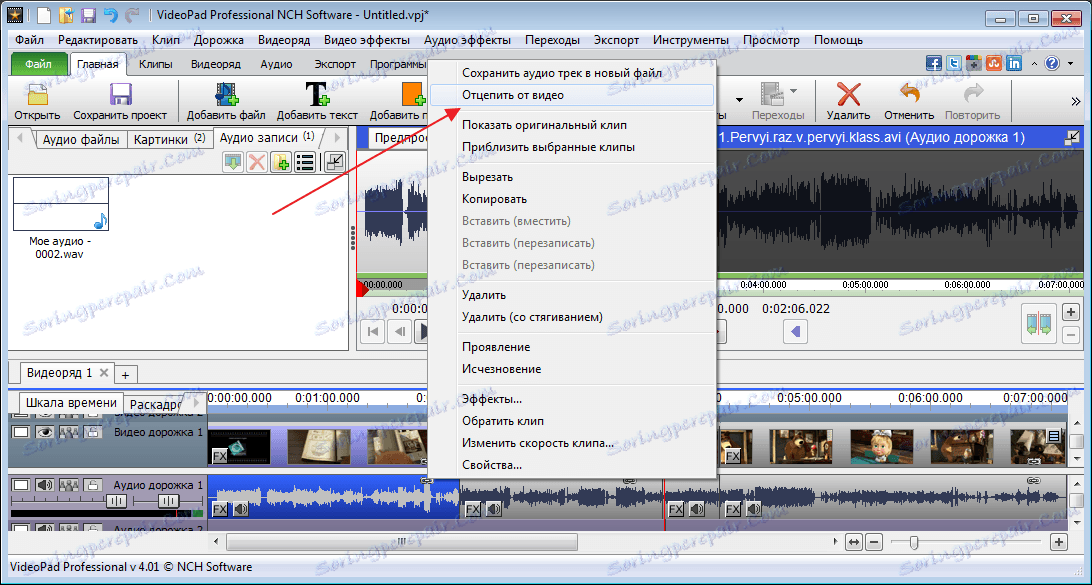Toggle visibility eye on Видео дорожка 1
The image size is (1092, 585).
tap(45, 432)
